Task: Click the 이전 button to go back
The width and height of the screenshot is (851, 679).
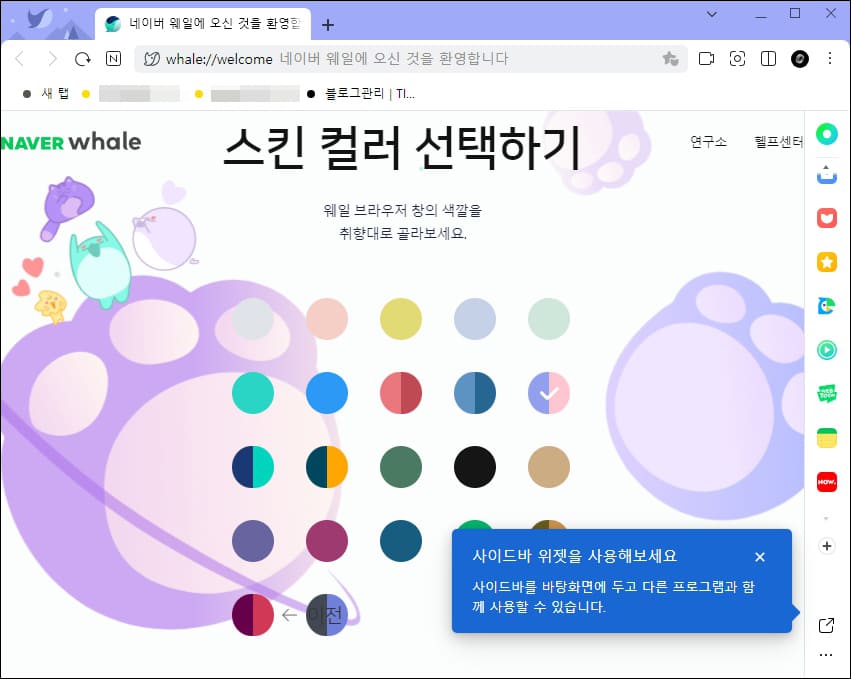Action: 313,614
